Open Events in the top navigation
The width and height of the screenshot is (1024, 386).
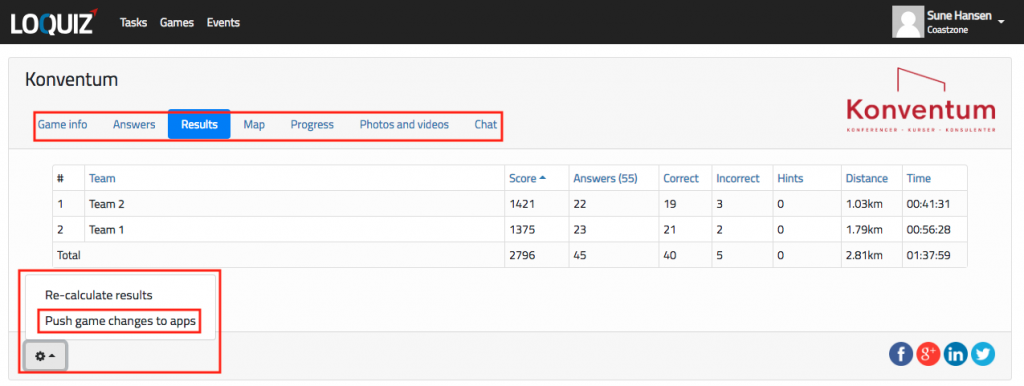[x=223, y=22]
